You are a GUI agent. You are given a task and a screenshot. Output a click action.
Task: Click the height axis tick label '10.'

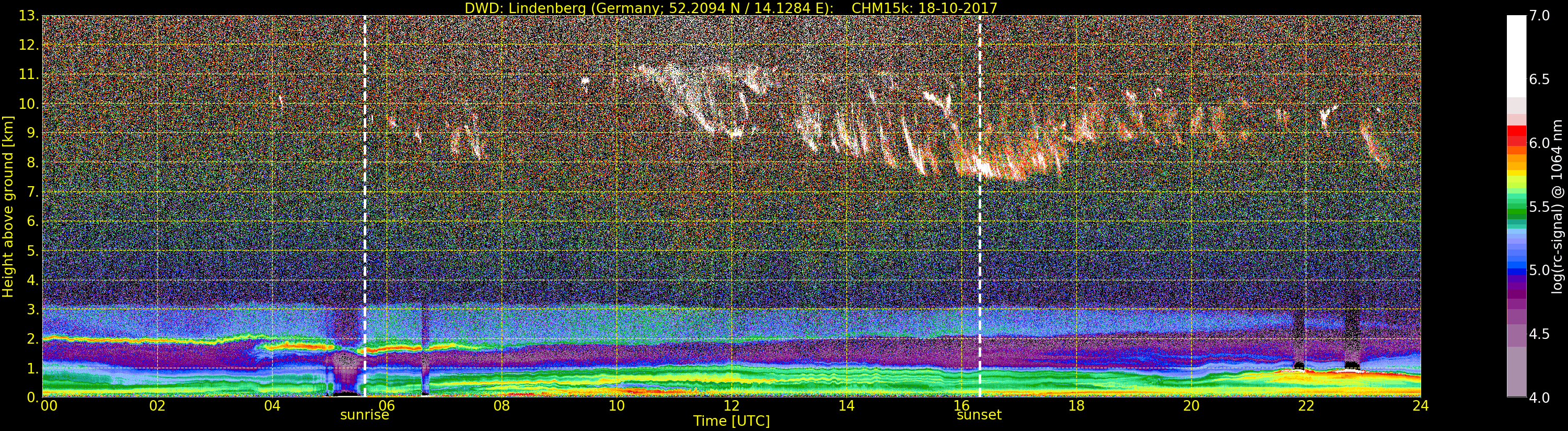coord(29,104)
